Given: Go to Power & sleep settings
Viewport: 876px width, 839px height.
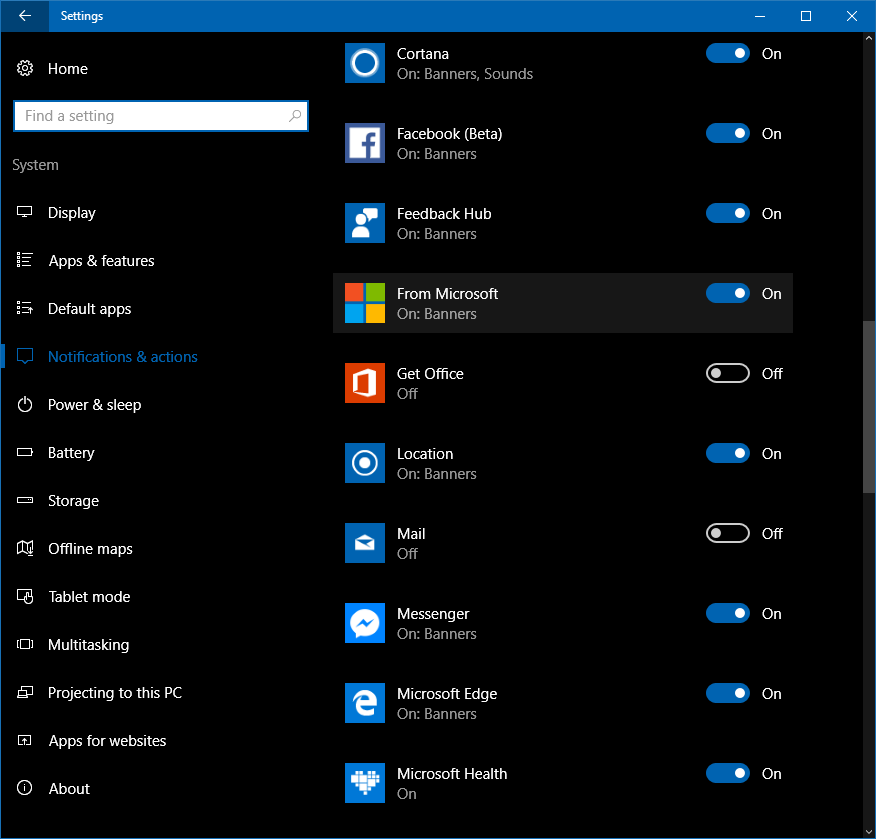Looking at the screenshot, I should [94, 405].
